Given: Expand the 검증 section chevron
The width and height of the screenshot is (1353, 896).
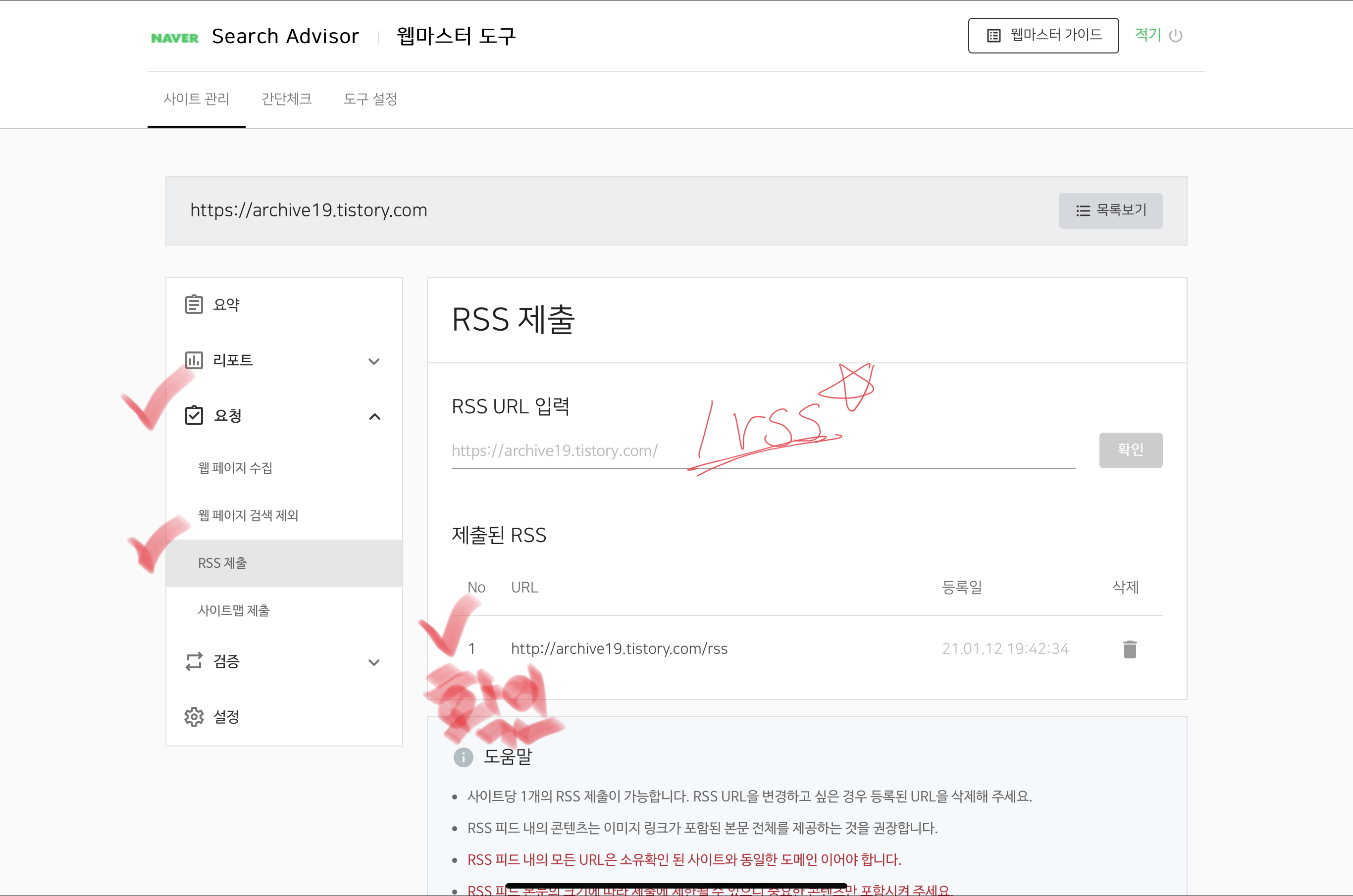Looking at the screenshot, I should click(x=374, y=662).
